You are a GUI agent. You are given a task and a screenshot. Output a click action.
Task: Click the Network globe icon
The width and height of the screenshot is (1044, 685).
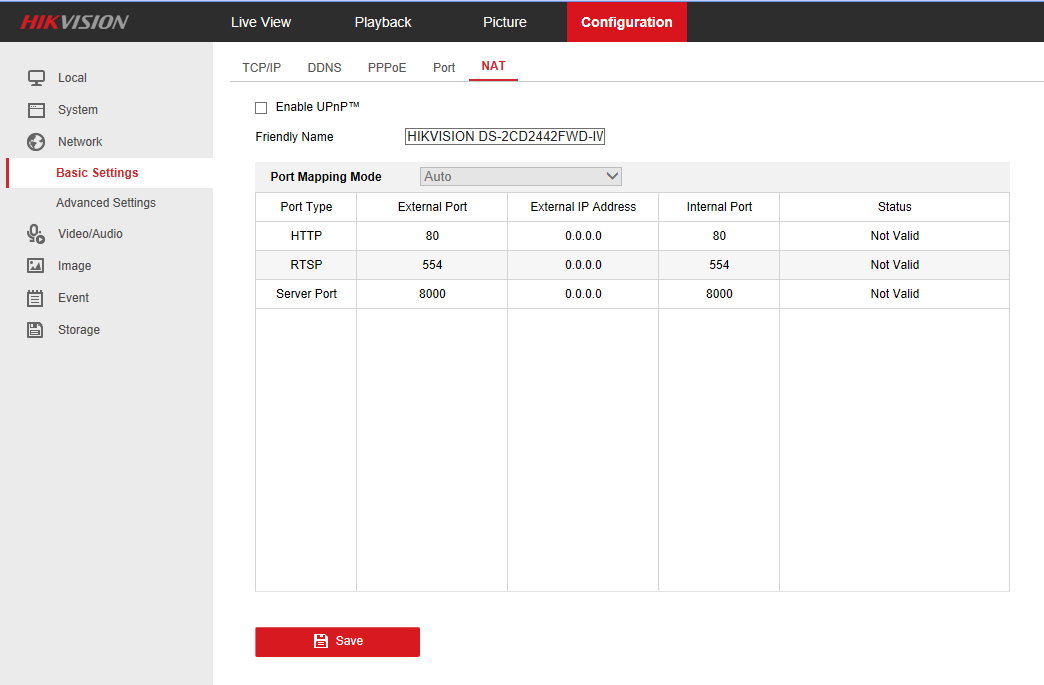[37, 141]
